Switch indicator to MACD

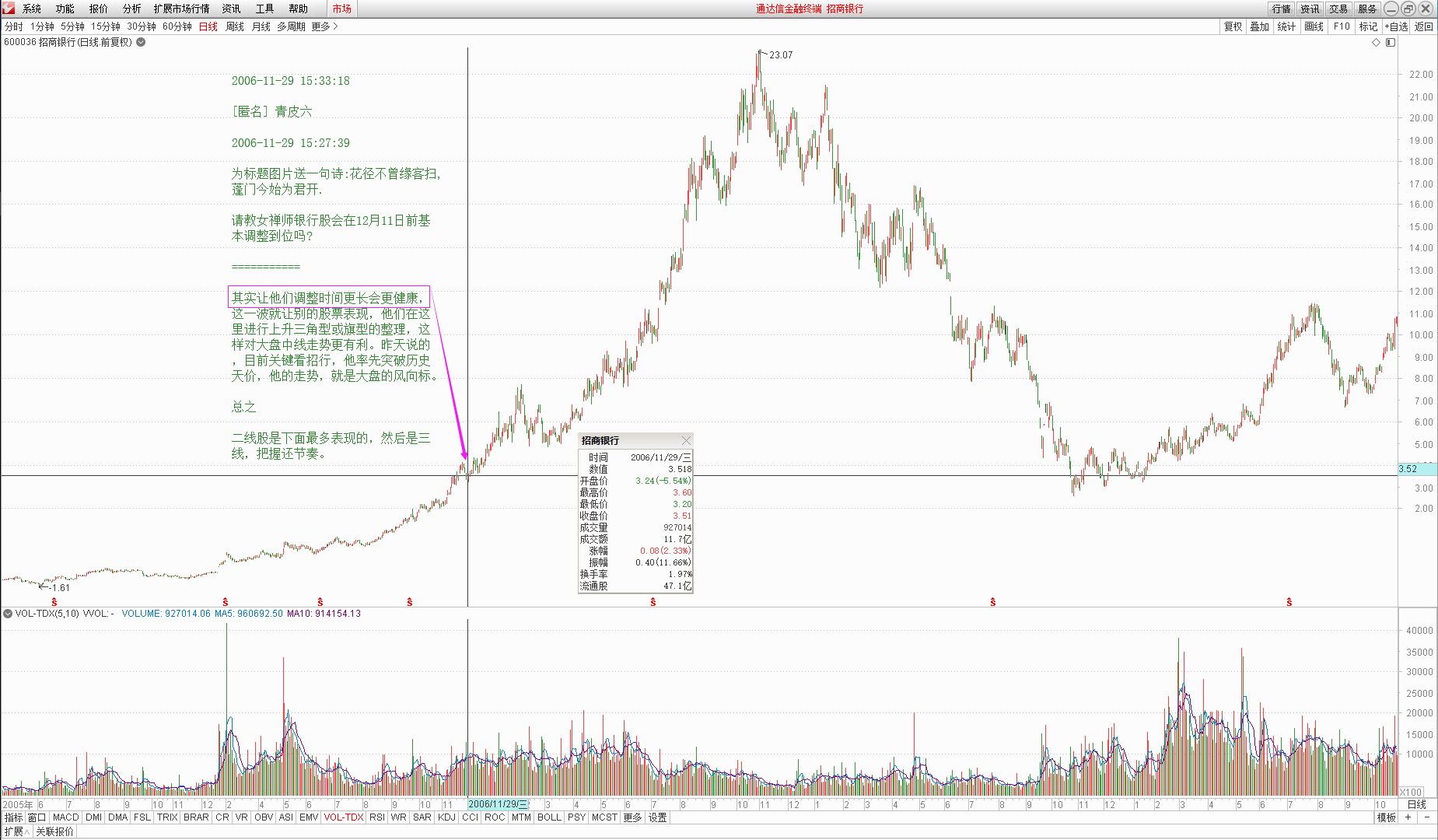pyautogui.click(x=65, y=817)
